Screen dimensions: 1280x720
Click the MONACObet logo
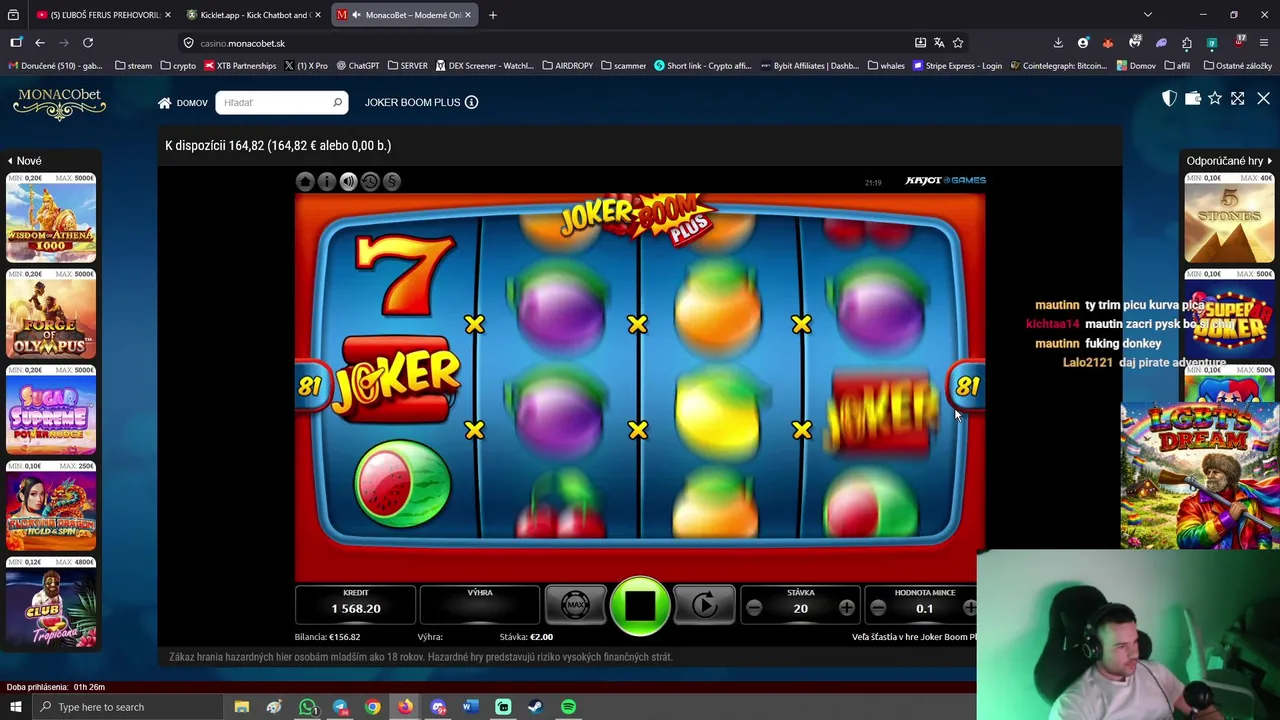coord(59,103)
